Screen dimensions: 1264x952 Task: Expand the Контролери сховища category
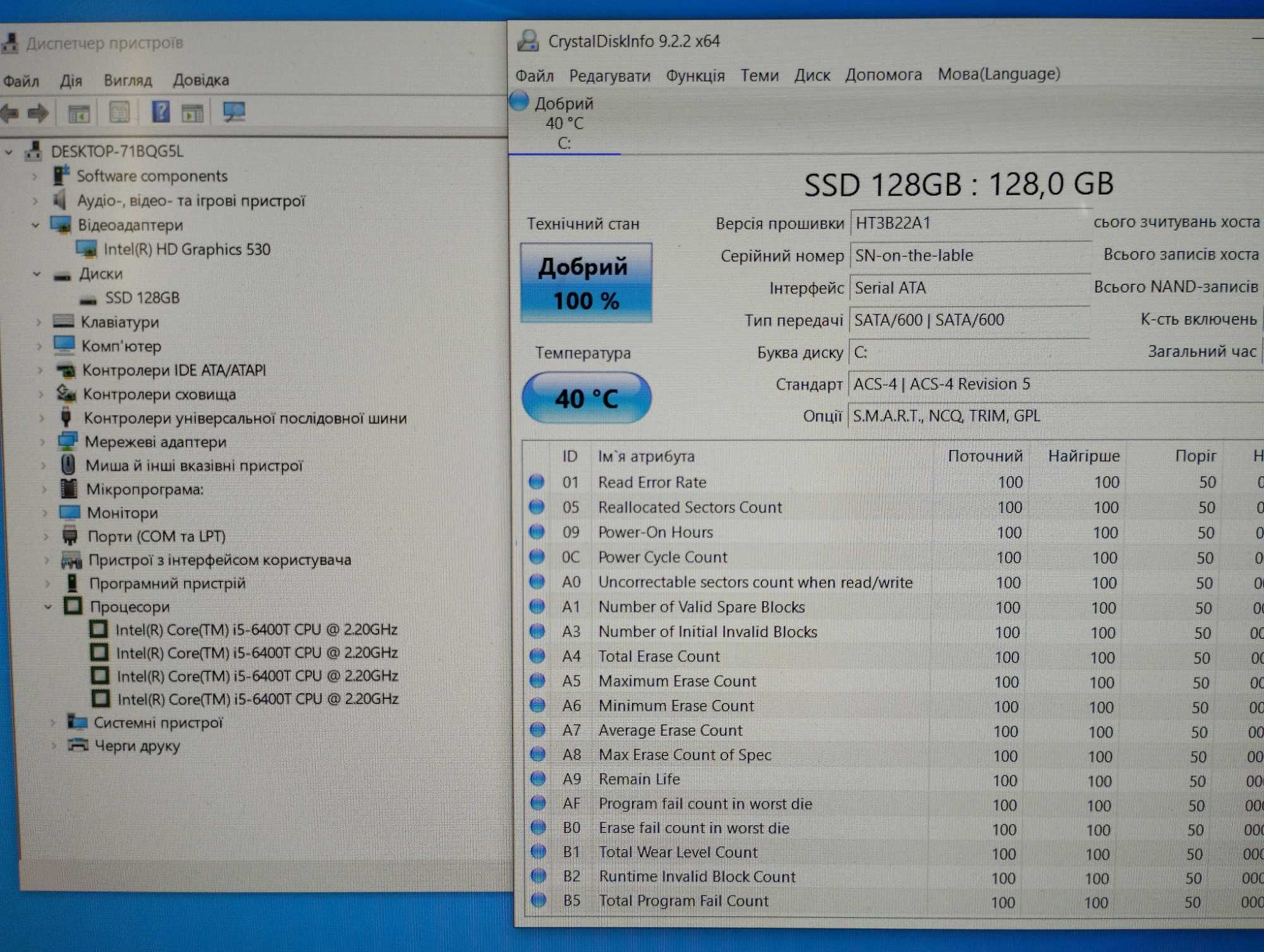pos(40,394)
